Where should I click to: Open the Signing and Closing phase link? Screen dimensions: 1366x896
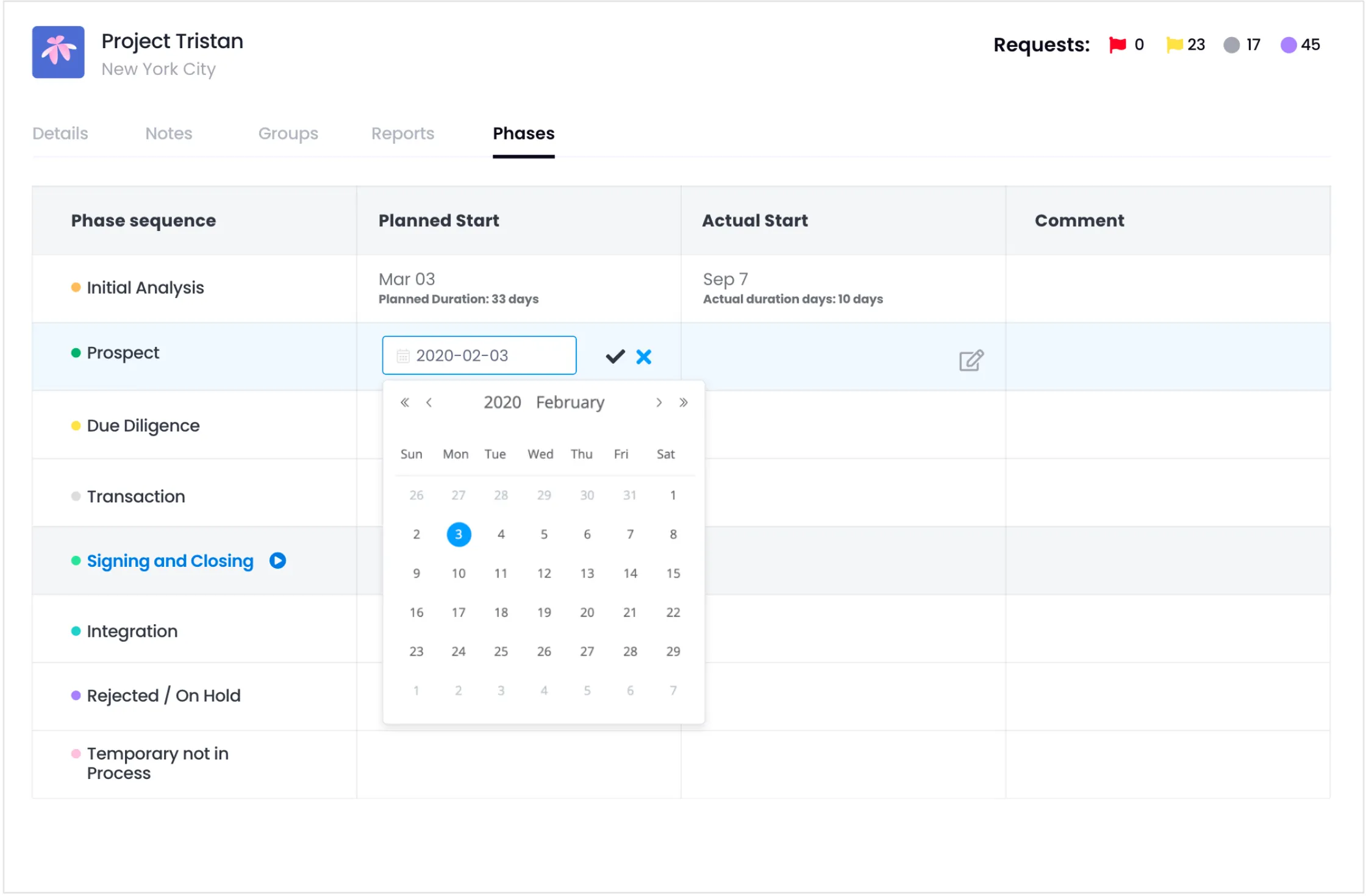170,560
